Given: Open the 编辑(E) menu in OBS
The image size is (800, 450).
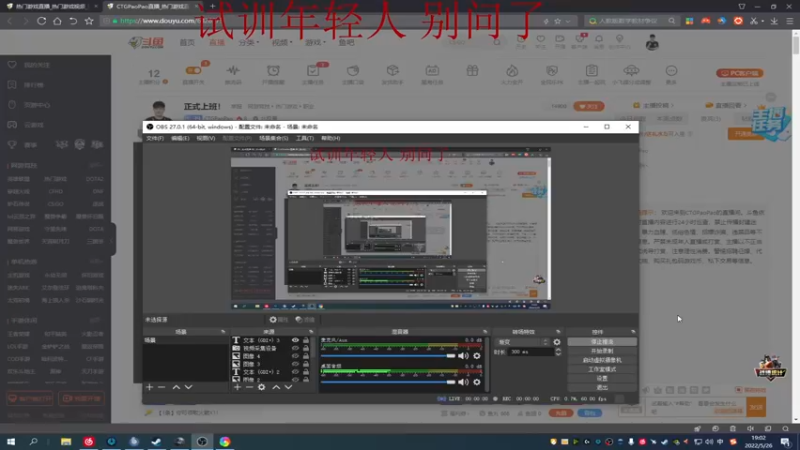Looking at the screenshot, I should click(180, 138).
